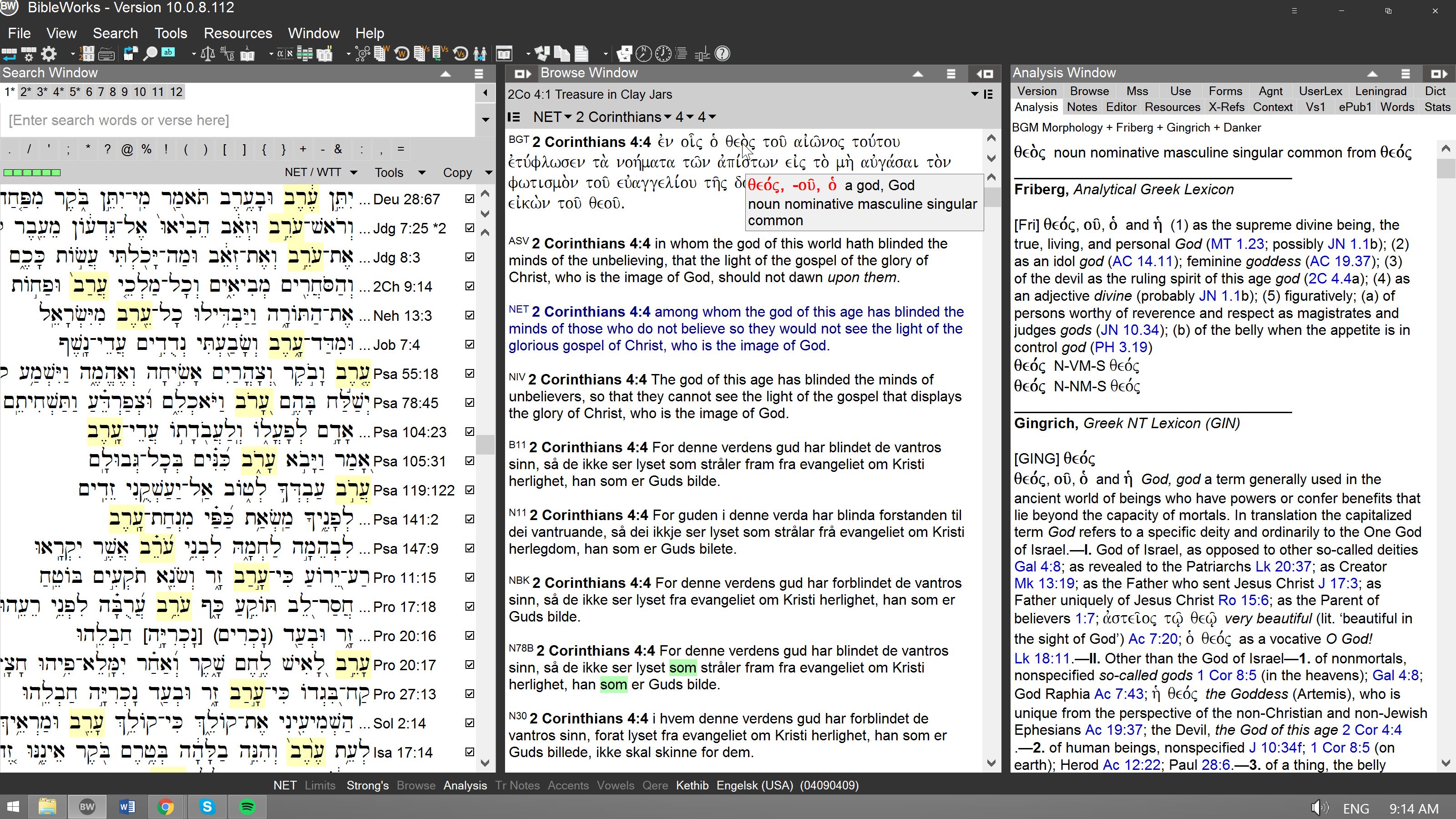Click the window with open book icon
The height and width of the screenshot is (819, 1456).
point(504,54)
